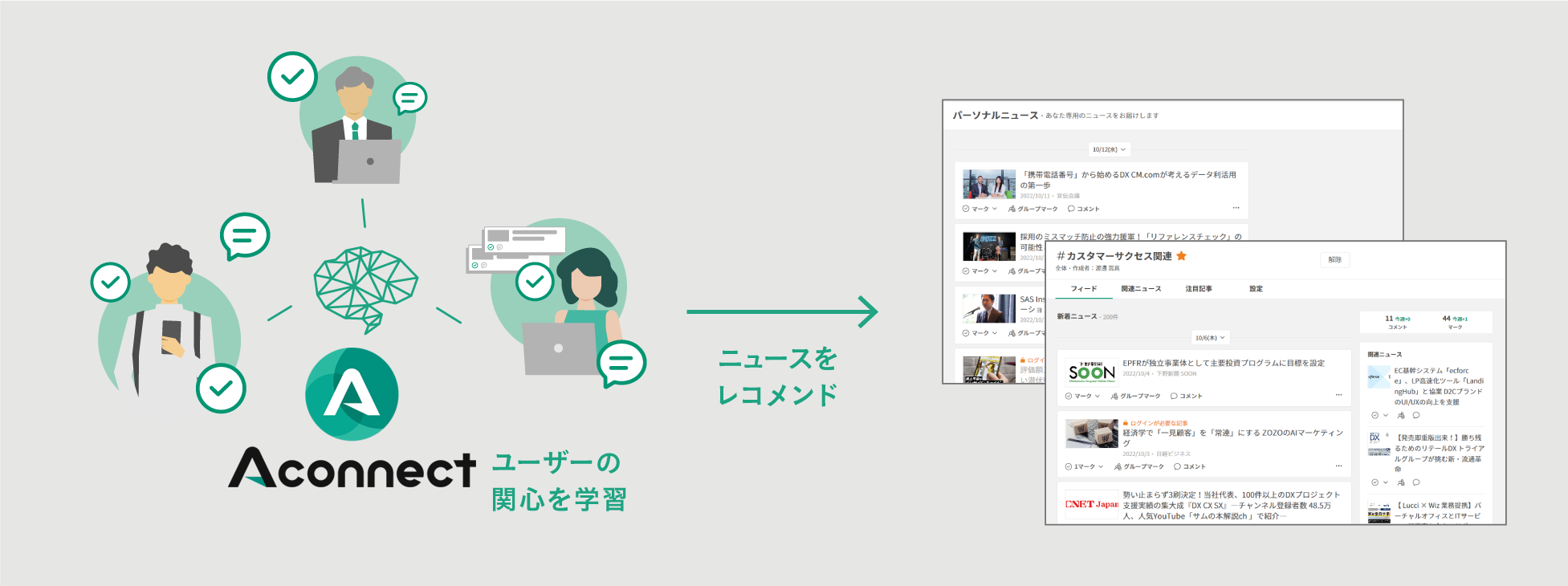
Task: Click the 全体・作成者 subtitle under topic name
Action: tap(1087, 268)
